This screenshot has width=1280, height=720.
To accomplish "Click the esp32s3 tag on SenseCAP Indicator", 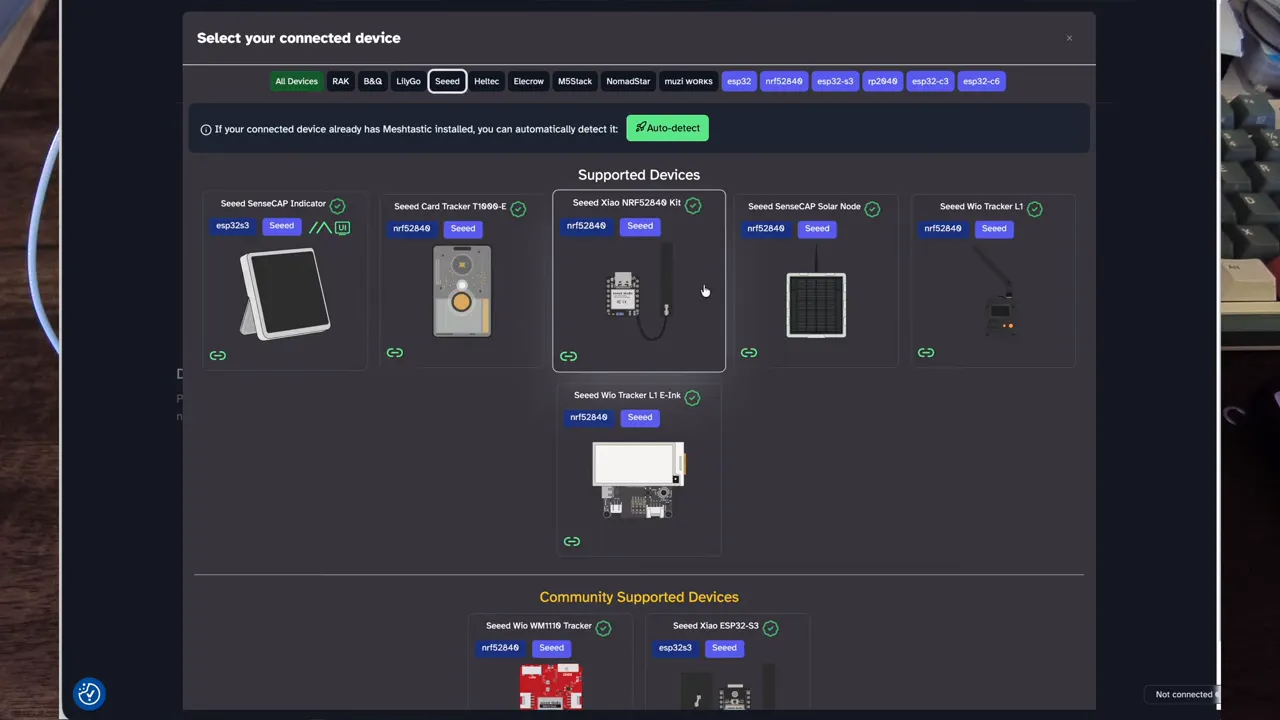I will (x=233, y=226).
